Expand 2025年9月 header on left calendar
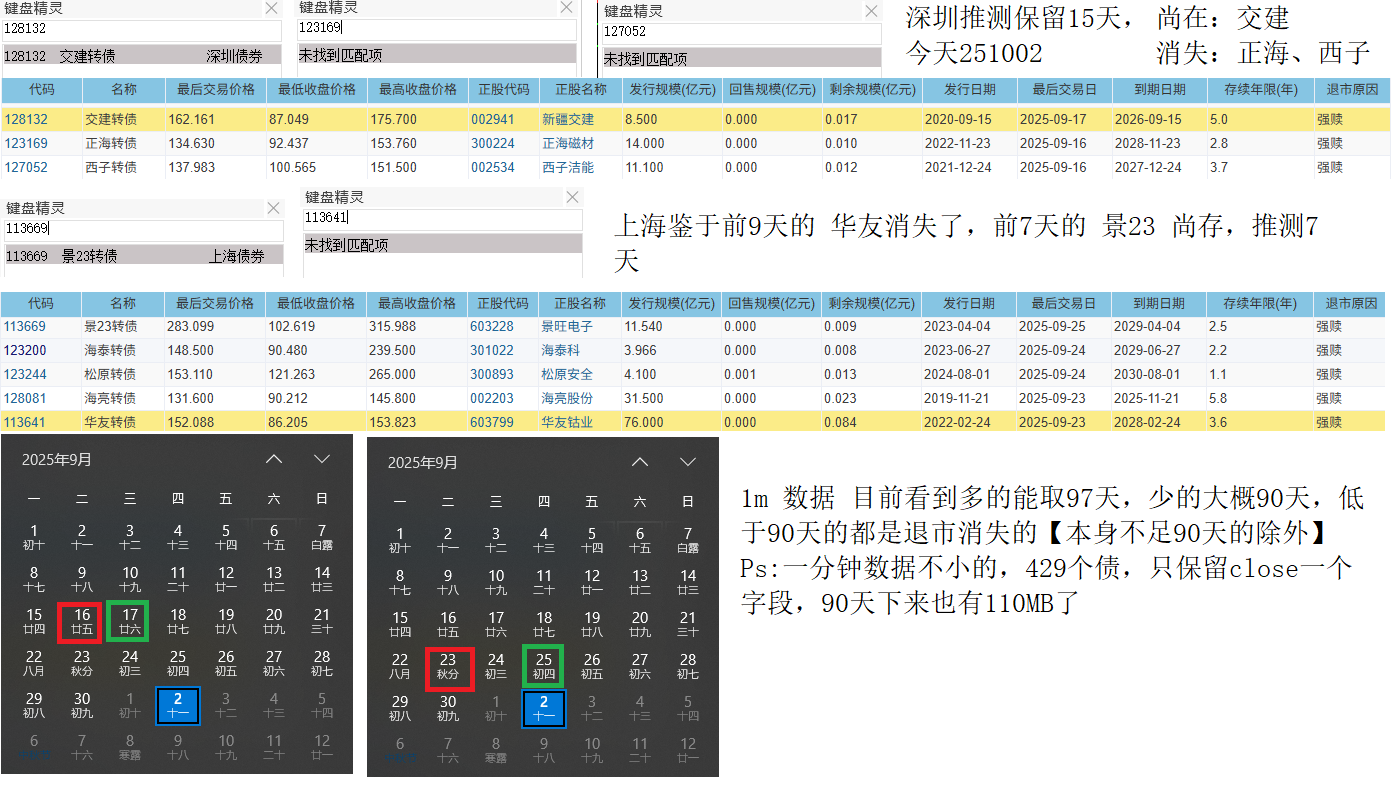Screen dimensions: 1396x794 click(56, 459)
